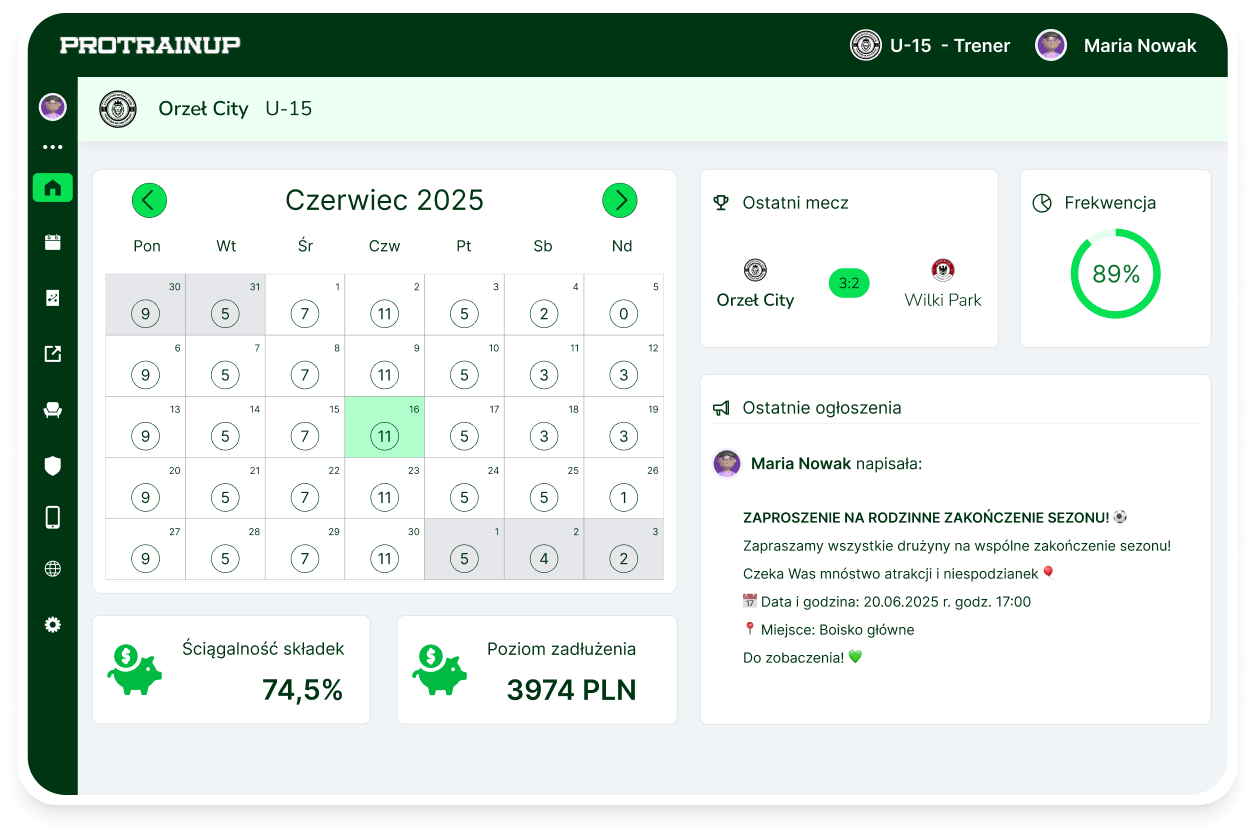
Task: Open the Poziom zadłużenia card
Action: pos(537,670)
